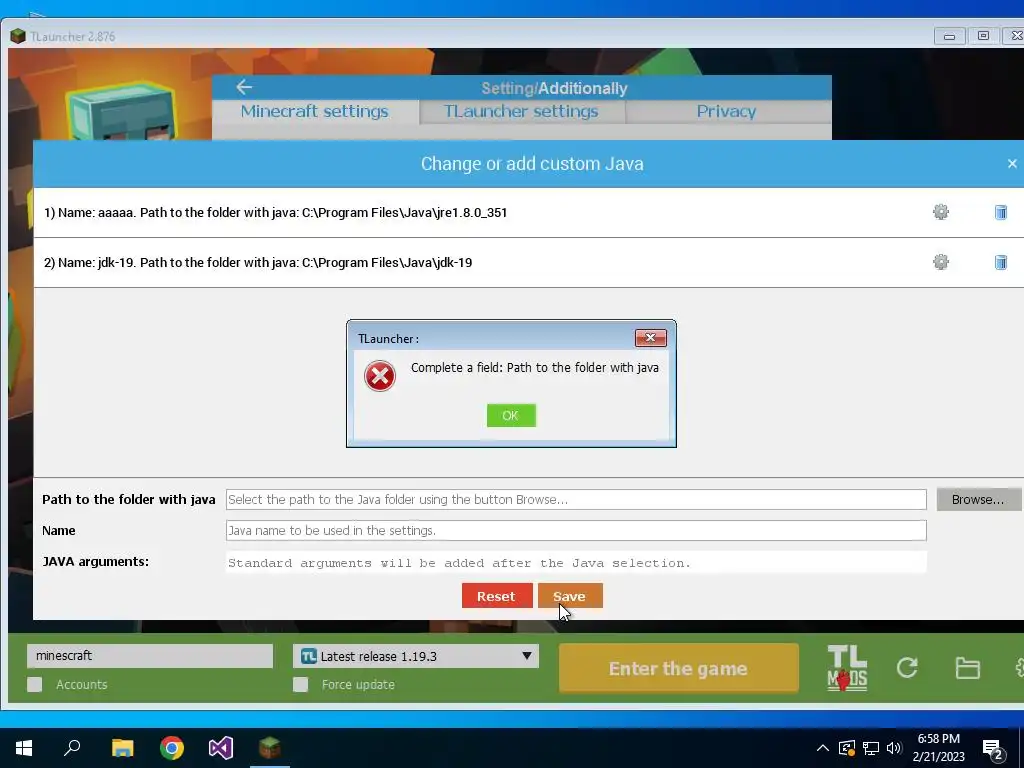Screen dimensions: 1024x768
Task: Toggle the Accounts checkbox
Action: point(35,684)
